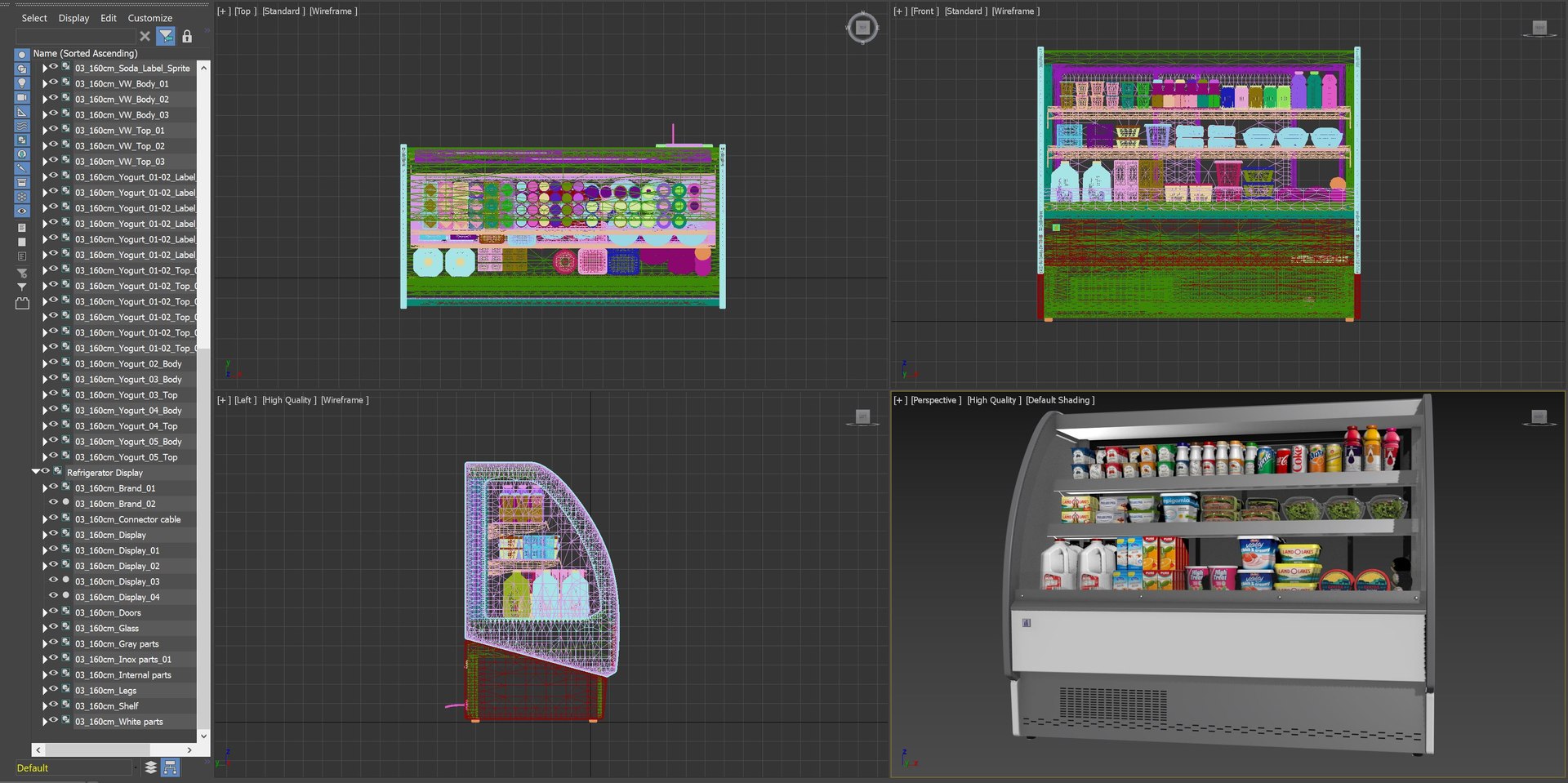Hide 03_160cm_Legs with its eye icon
This screenshot has width=1568, height=783.
54,689
